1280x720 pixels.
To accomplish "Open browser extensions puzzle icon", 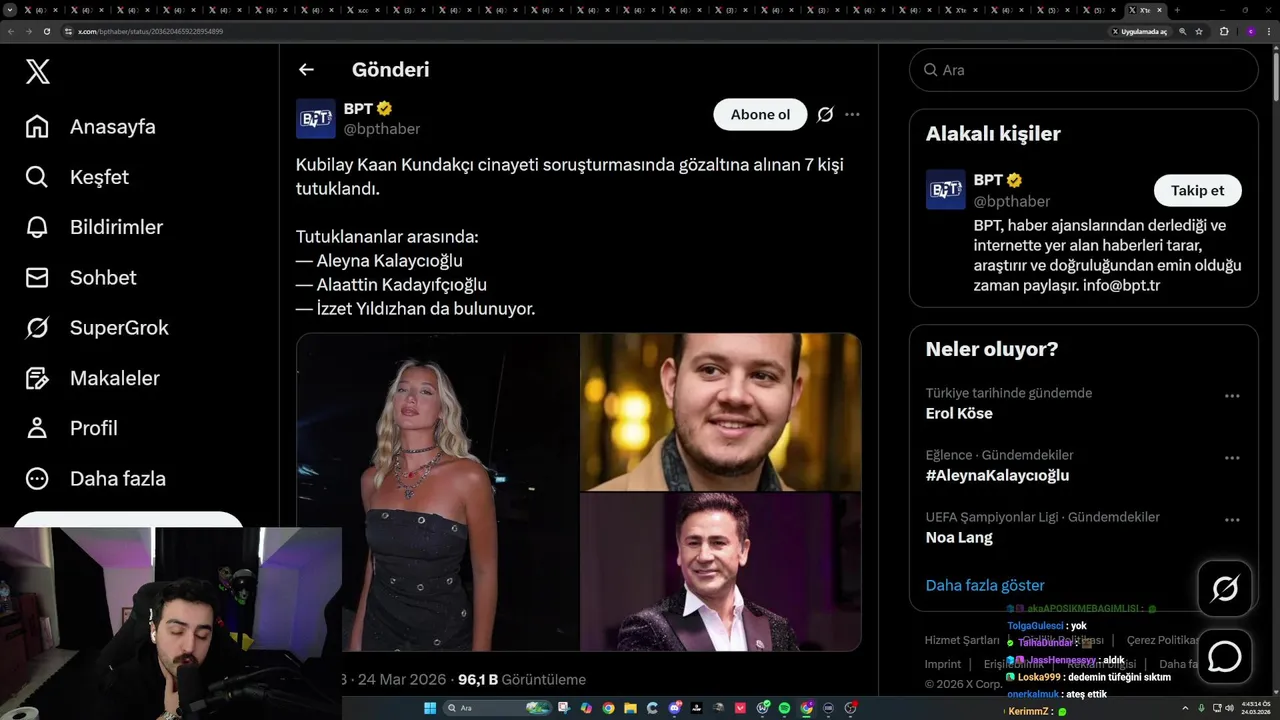I will (1224, 31).
